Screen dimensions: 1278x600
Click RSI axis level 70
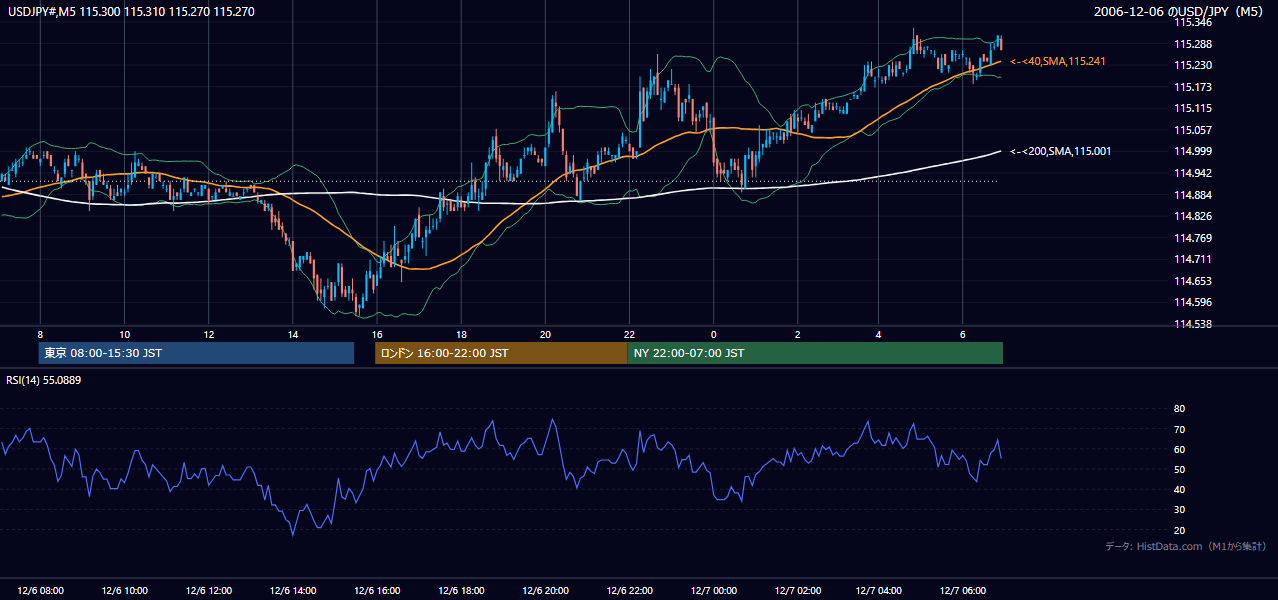click(1179, 429)
